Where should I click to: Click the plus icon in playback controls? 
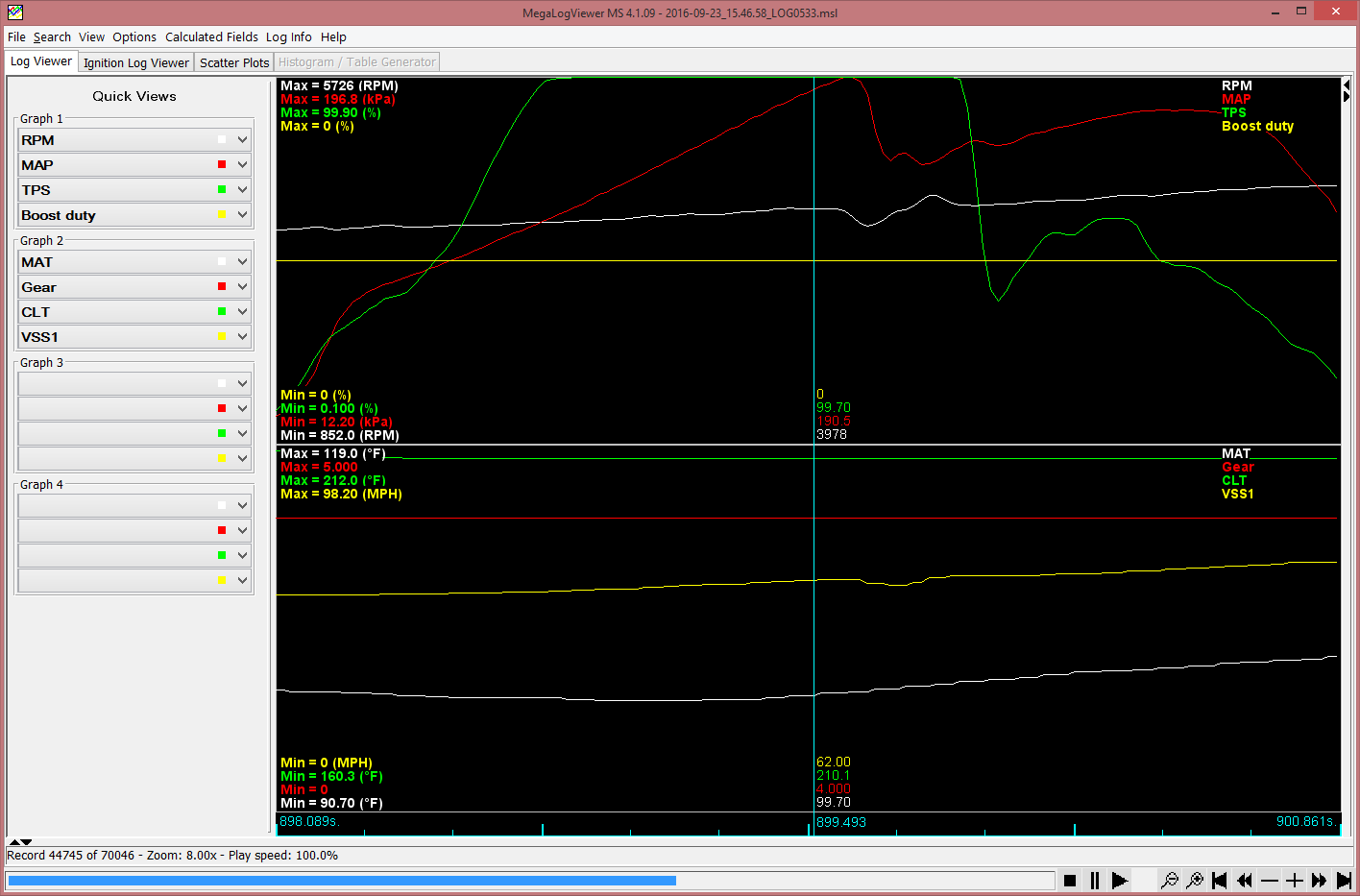tap(1294, 881)
